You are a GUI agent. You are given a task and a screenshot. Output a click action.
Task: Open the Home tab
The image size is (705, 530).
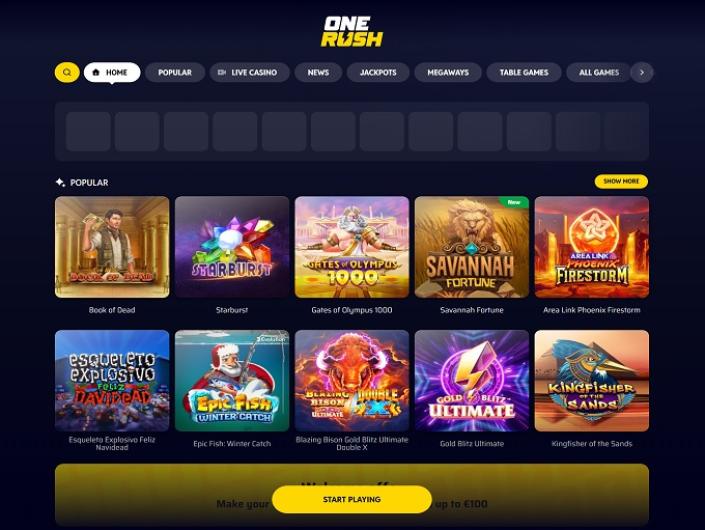[112, 72]
